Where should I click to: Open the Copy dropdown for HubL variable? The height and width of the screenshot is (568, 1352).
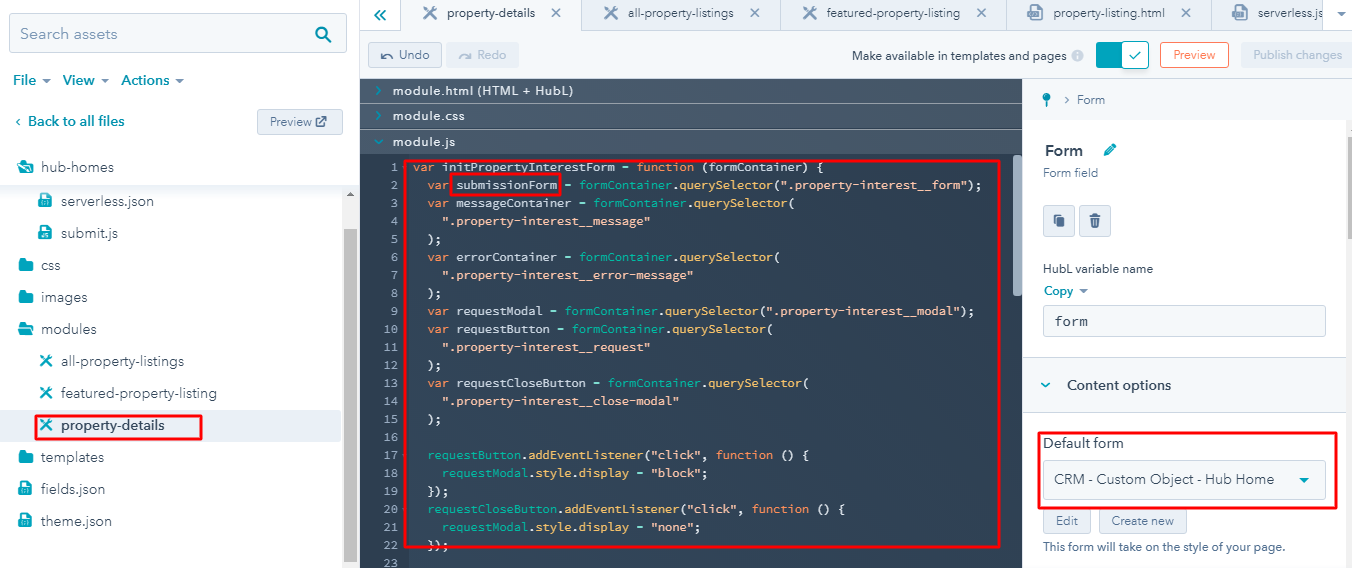point(1065,291)
